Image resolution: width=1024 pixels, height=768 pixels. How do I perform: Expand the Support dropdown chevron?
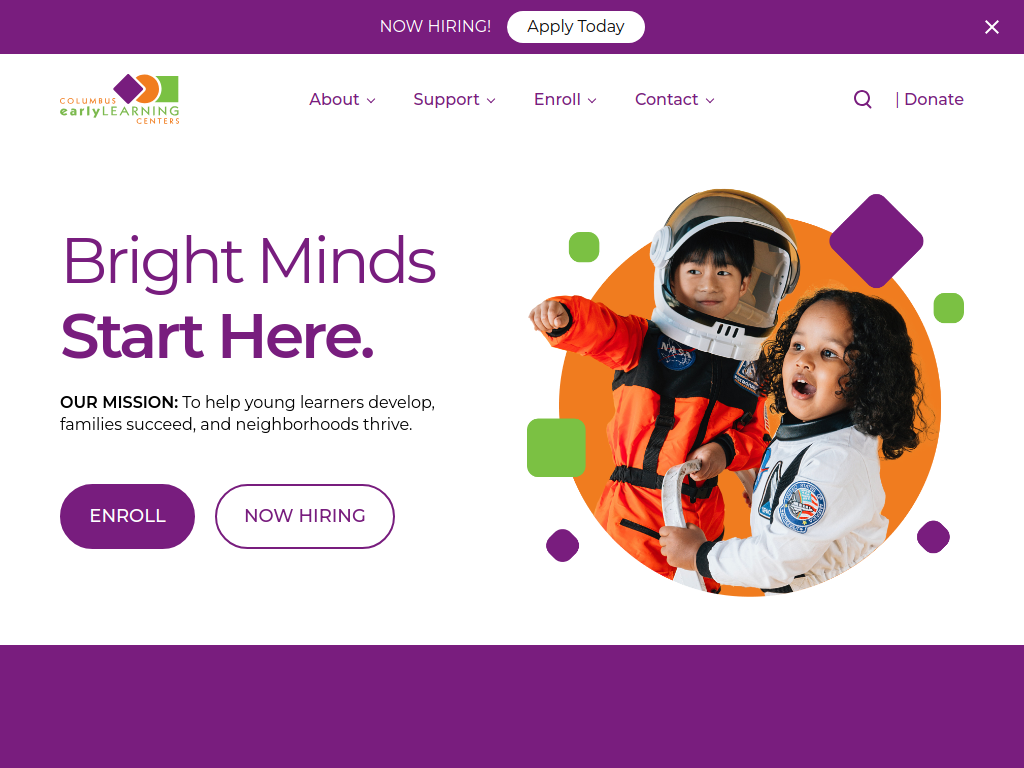[491, 101]
